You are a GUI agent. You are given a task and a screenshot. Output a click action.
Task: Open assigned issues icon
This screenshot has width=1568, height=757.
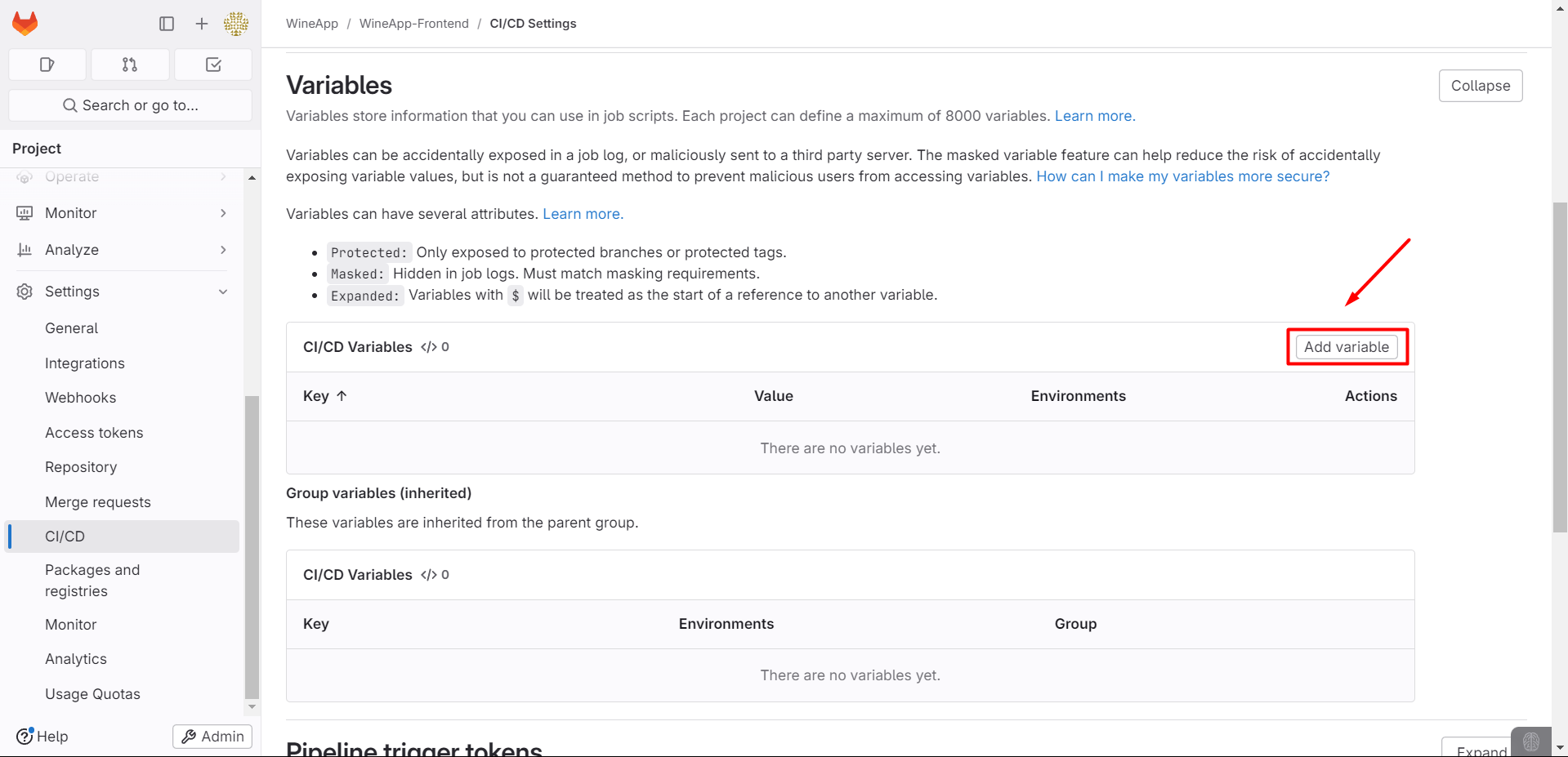47,65
